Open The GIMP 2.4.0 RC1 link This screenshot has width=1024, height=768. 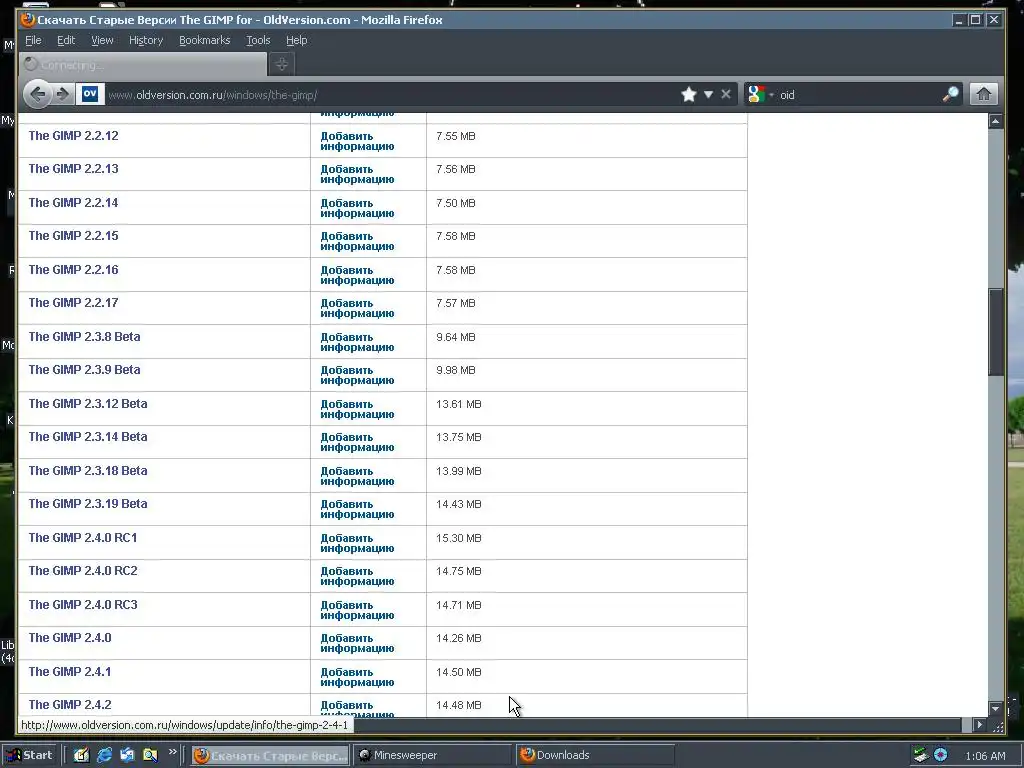click(x=83, y=538)
